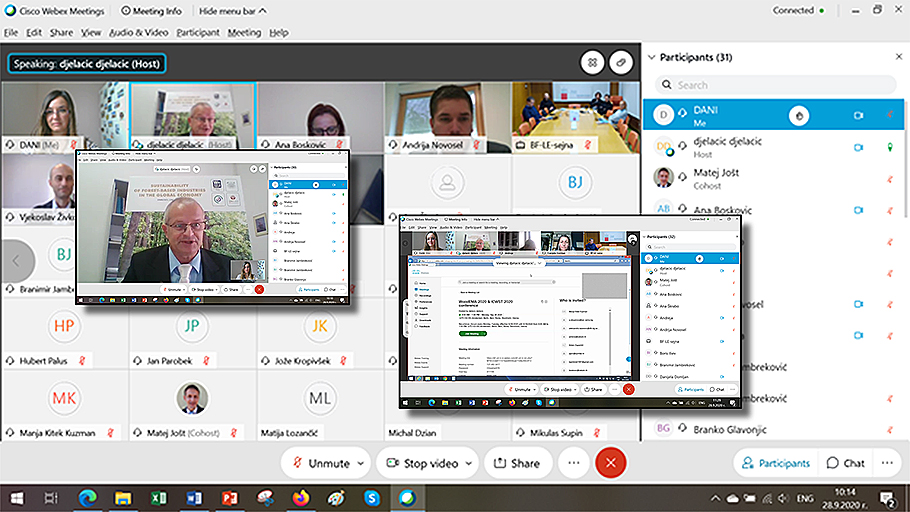This screenshot has width=910, height=512.
Task: Open Microsoft Edge from the taskbar
Action: (88, 498)
